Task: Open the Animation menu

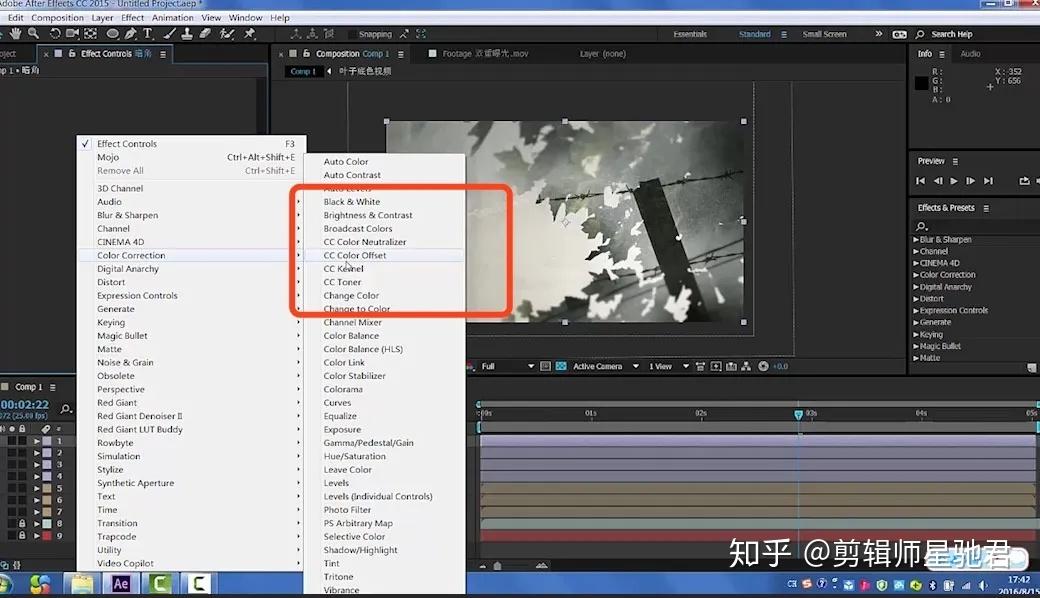Action: click(172, 18)
